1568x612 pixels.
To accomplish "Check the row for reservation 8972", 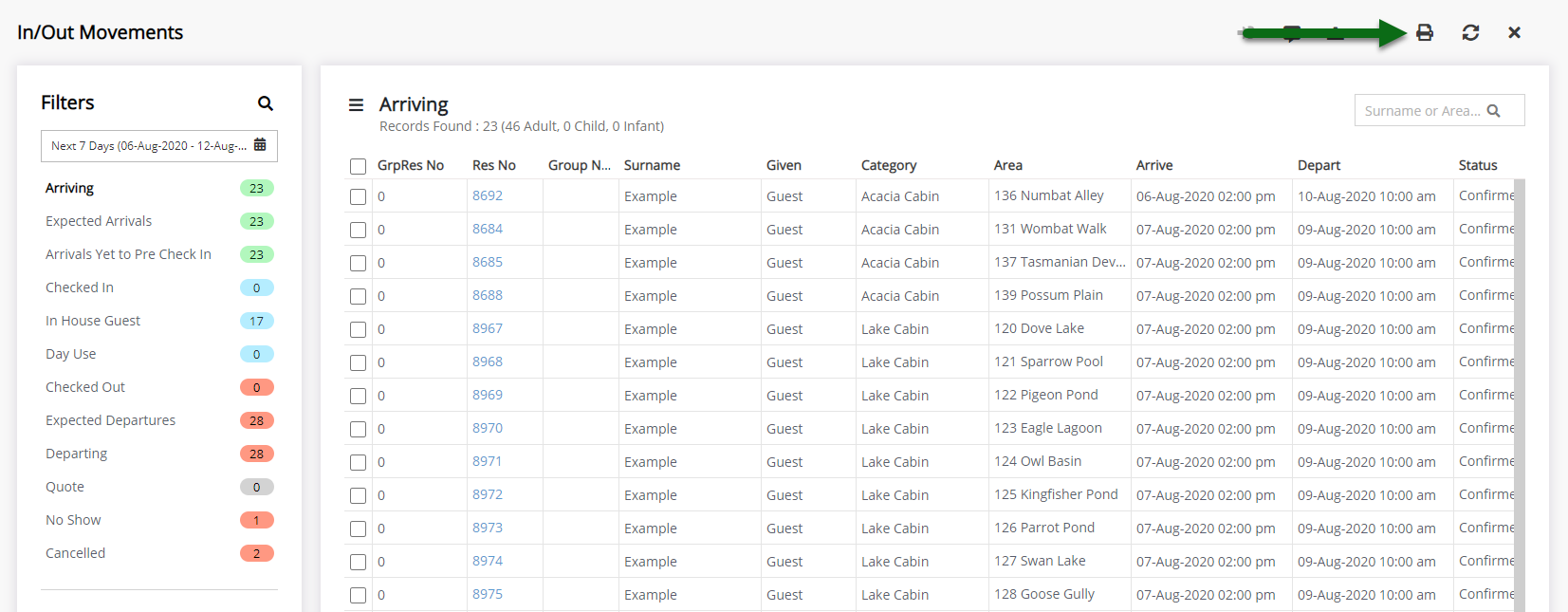I will pos(358,495).
